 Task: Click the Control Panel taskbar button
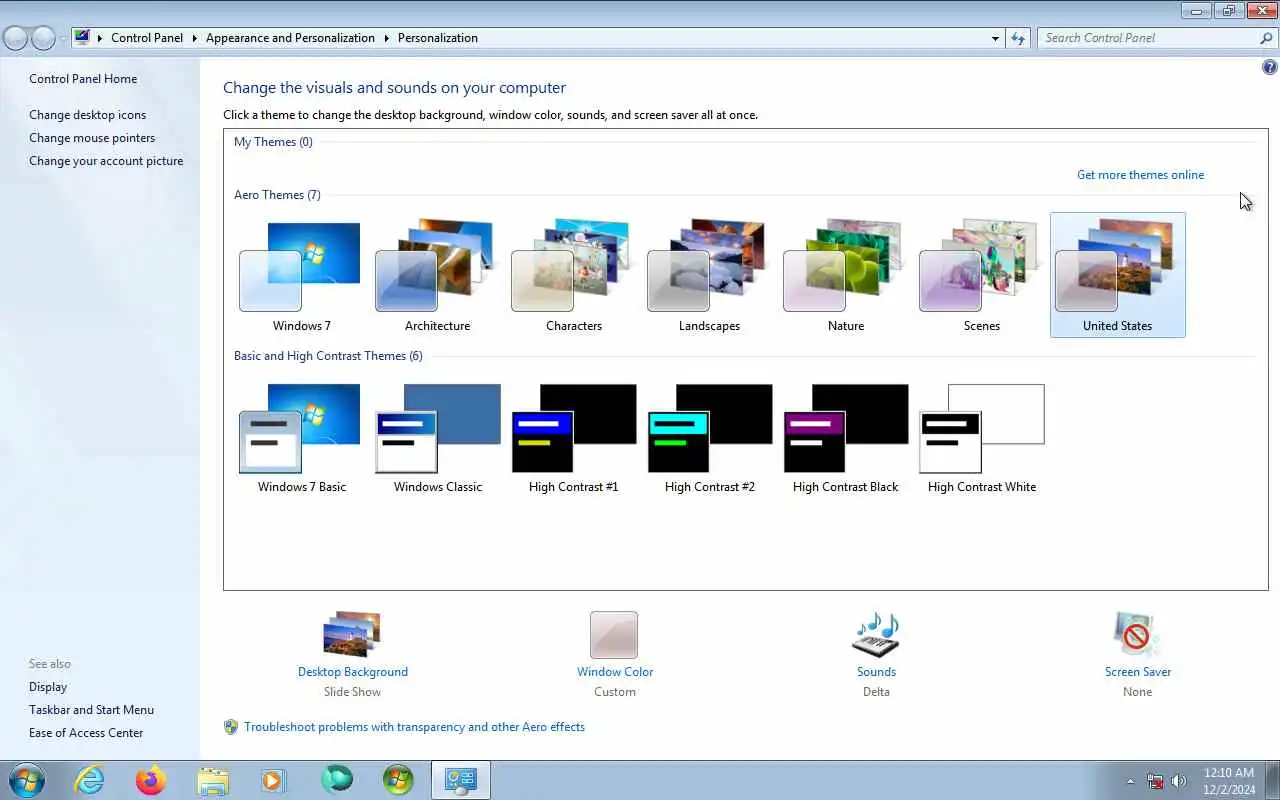tap(460, 780)
